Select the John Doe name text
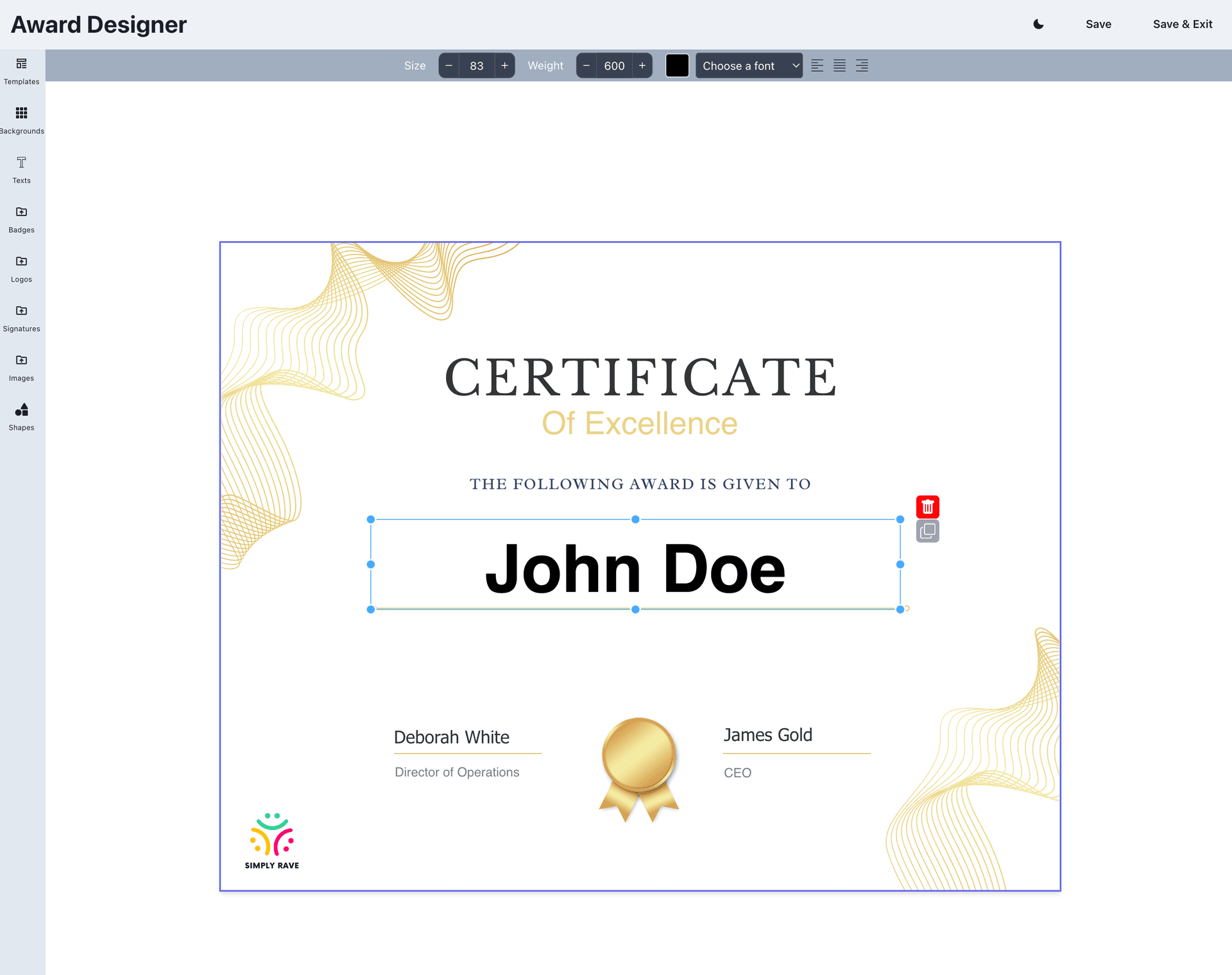 (635, 569)
